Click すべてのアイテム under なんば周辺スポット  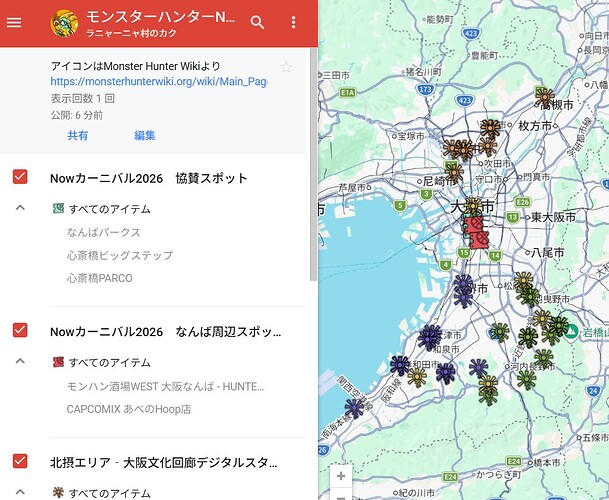click(x=110, y=362)
